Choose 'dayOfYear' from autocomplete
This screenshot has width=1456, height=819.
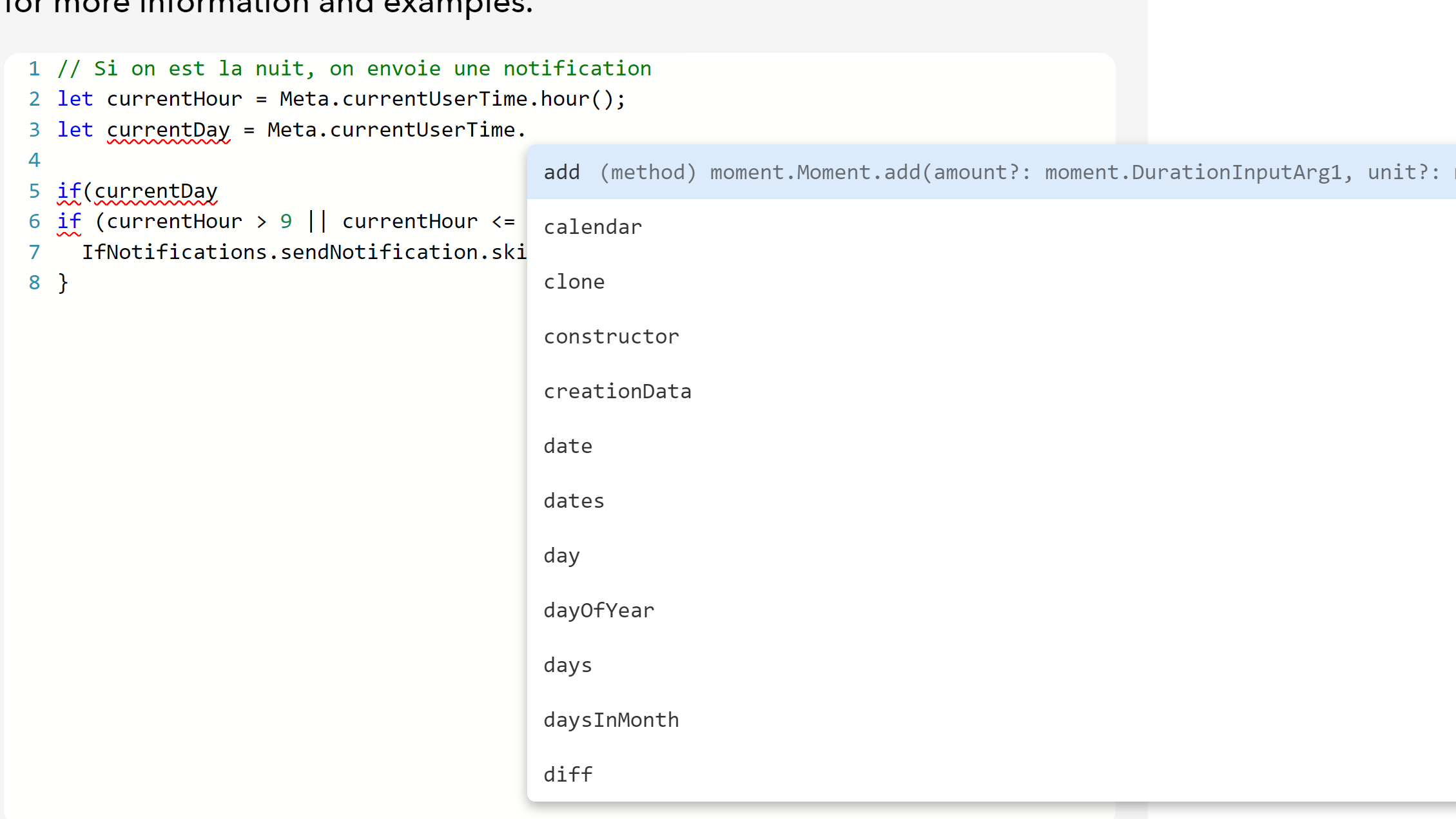coord(598,610)
